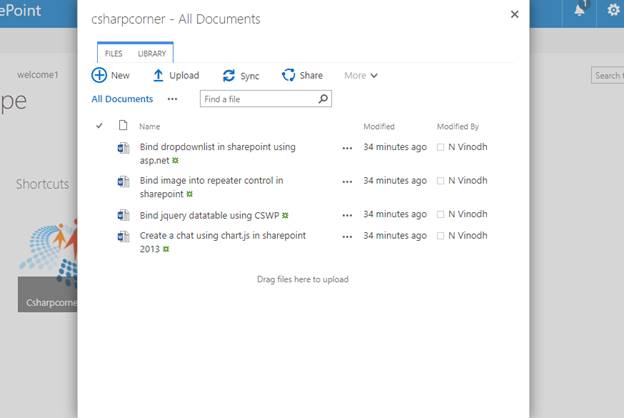624x418 pixels.
Task: Click Word icon of Create a chat document
Action: pos(123,236)
